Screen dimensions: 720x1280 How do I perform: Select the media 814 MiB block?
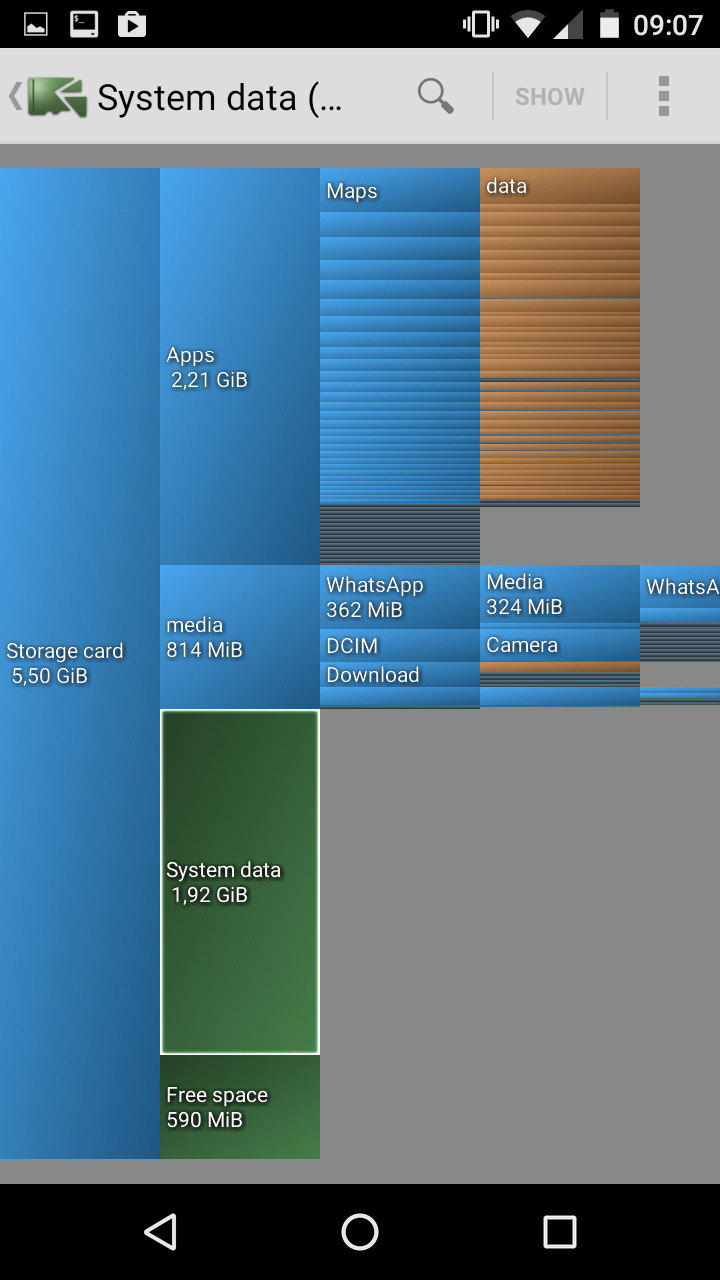click(x=240, y=637)
